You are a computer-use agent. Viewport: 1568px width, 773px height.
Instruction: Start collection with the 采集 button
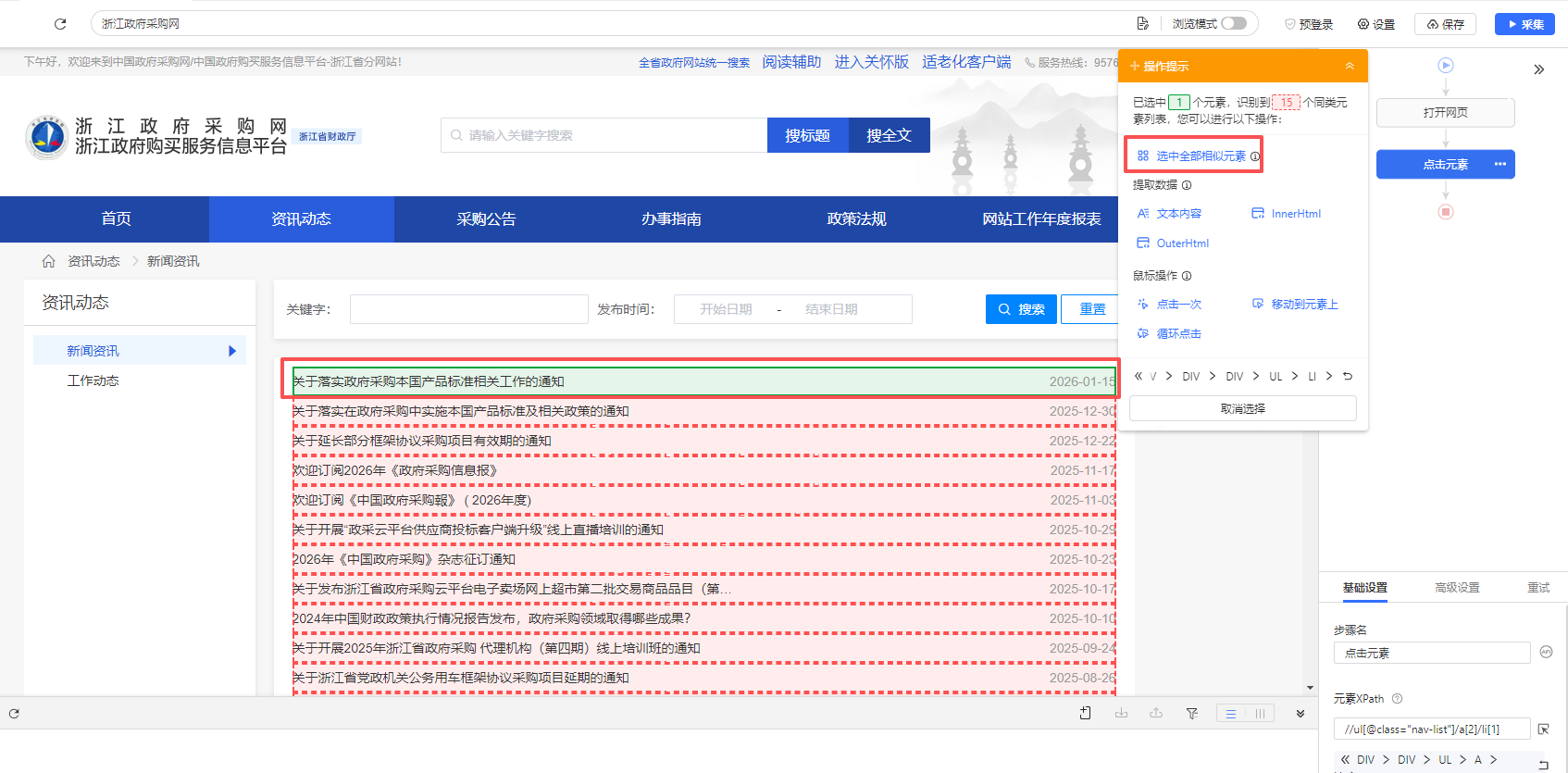pyautogui.click(x=1524, y=24)
